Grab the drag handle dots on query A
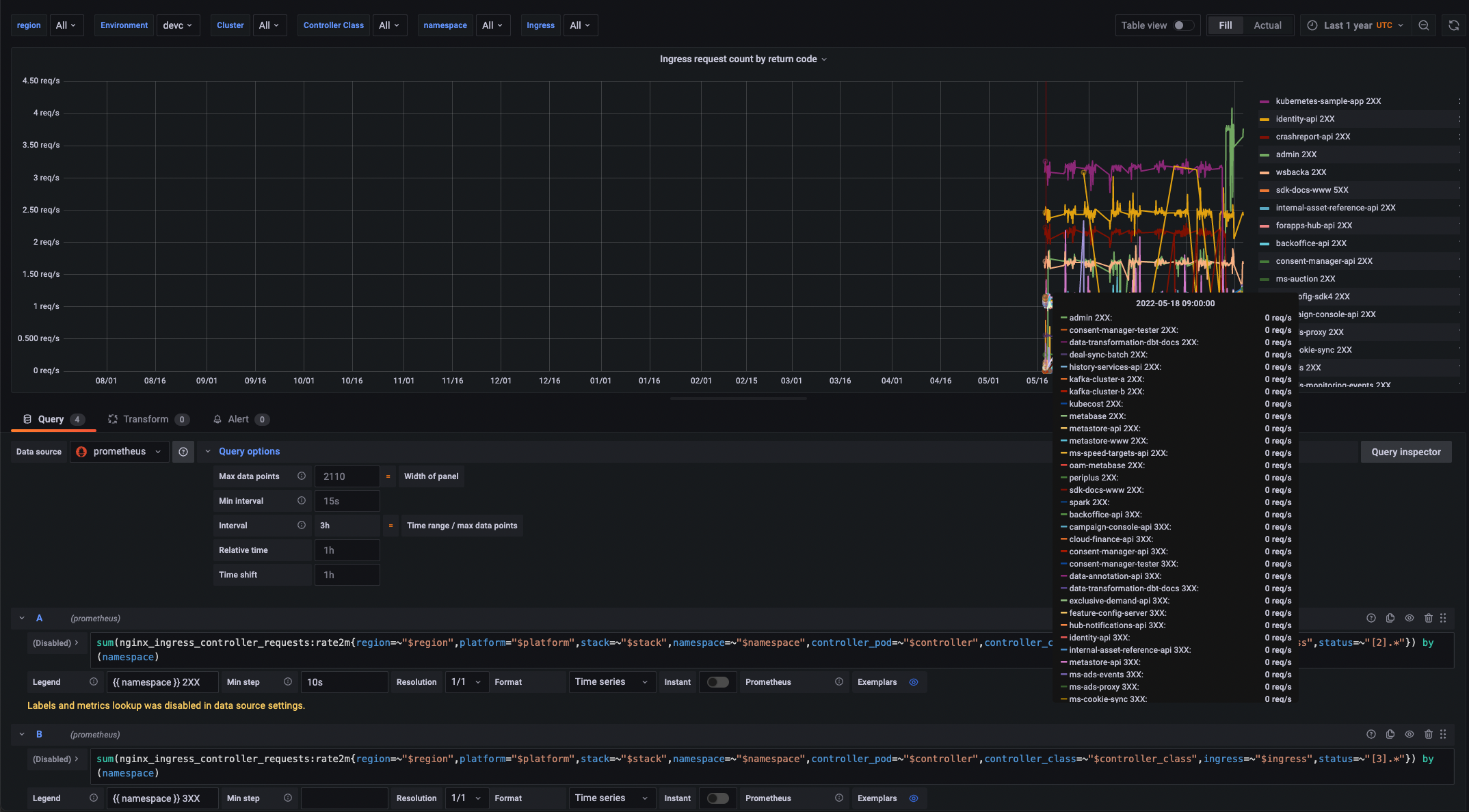This screenshot has height=812, width=1469. tap(1443, 618)
